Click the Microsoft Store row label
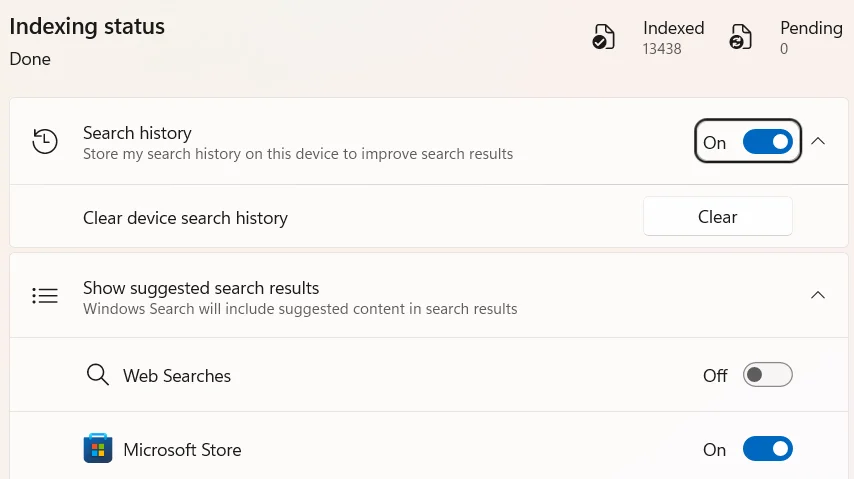This screenshot has width=854, height=479. tap(182, 450)
